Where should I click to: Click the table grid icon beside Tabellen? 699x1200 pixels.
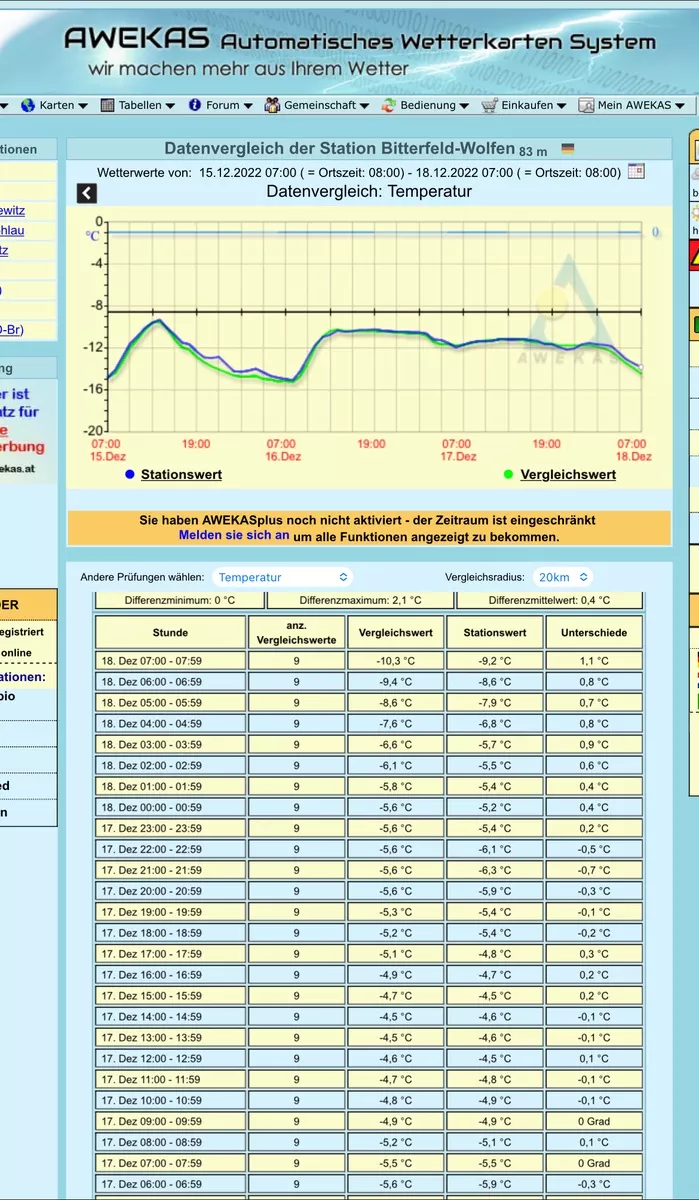coord(107,105)
